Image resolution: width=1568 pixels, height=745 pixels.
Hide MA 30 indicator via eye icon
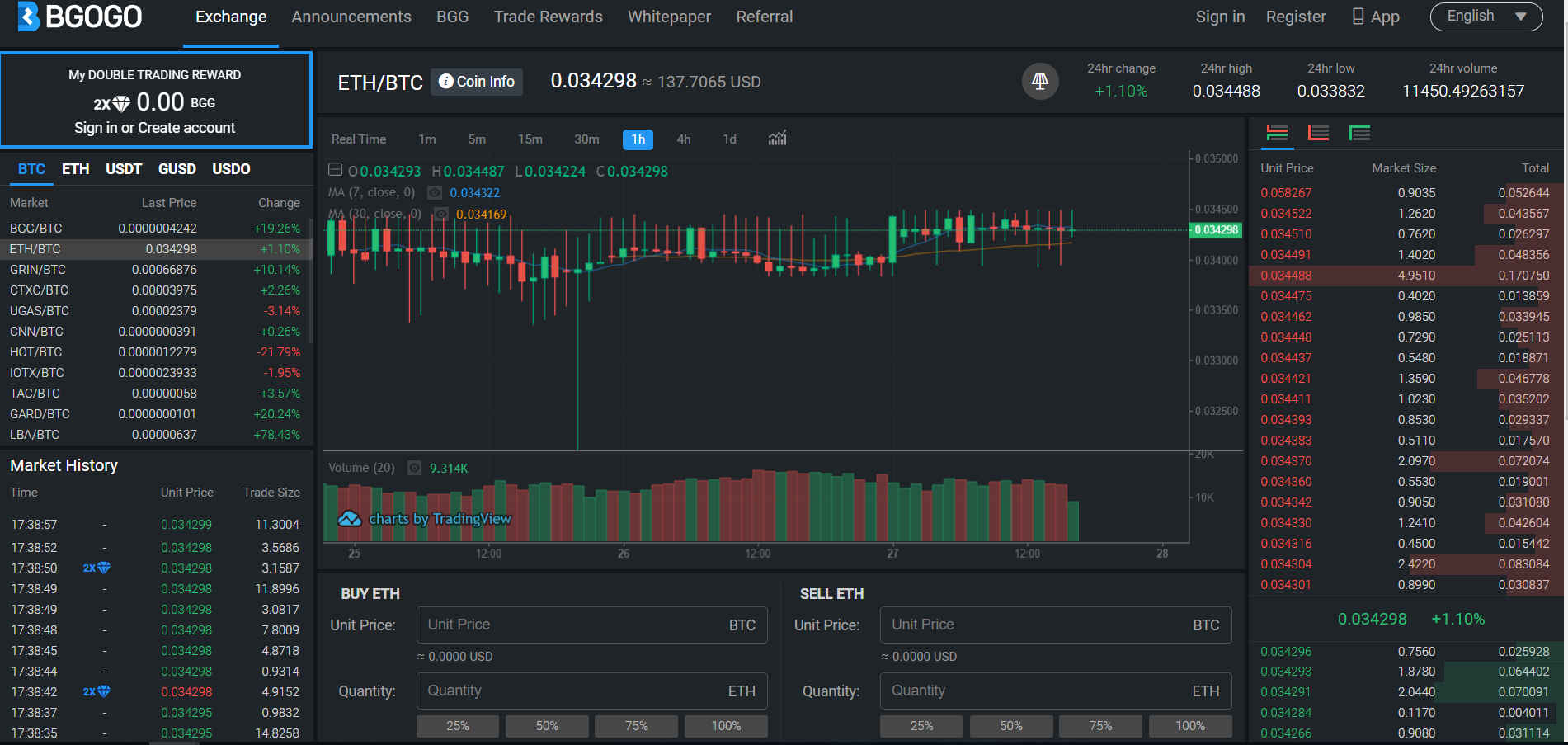(441, 214)
